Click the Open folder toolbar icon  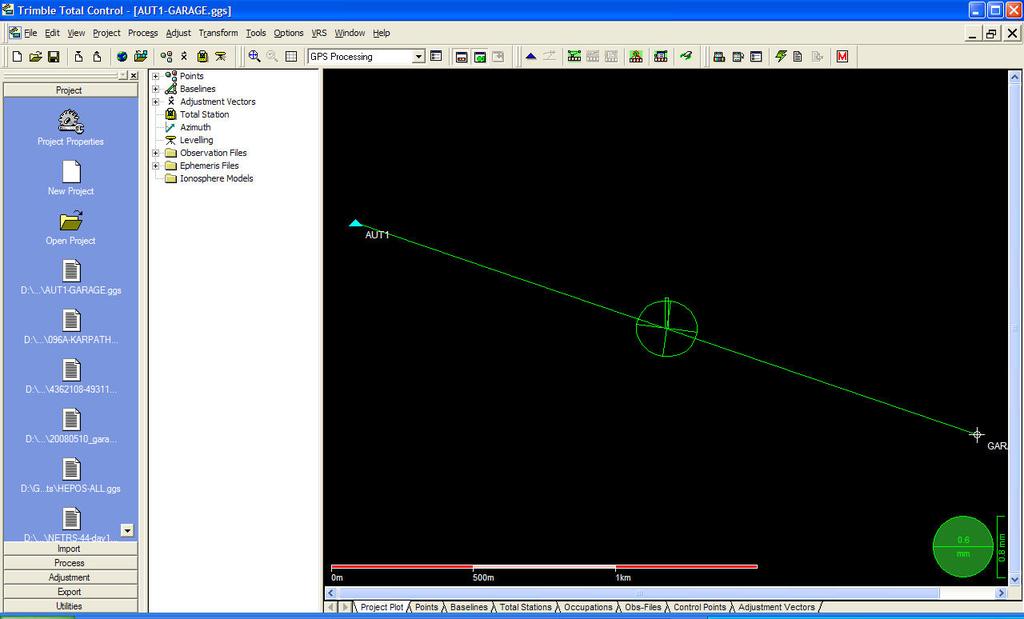[x=35, y=57]
